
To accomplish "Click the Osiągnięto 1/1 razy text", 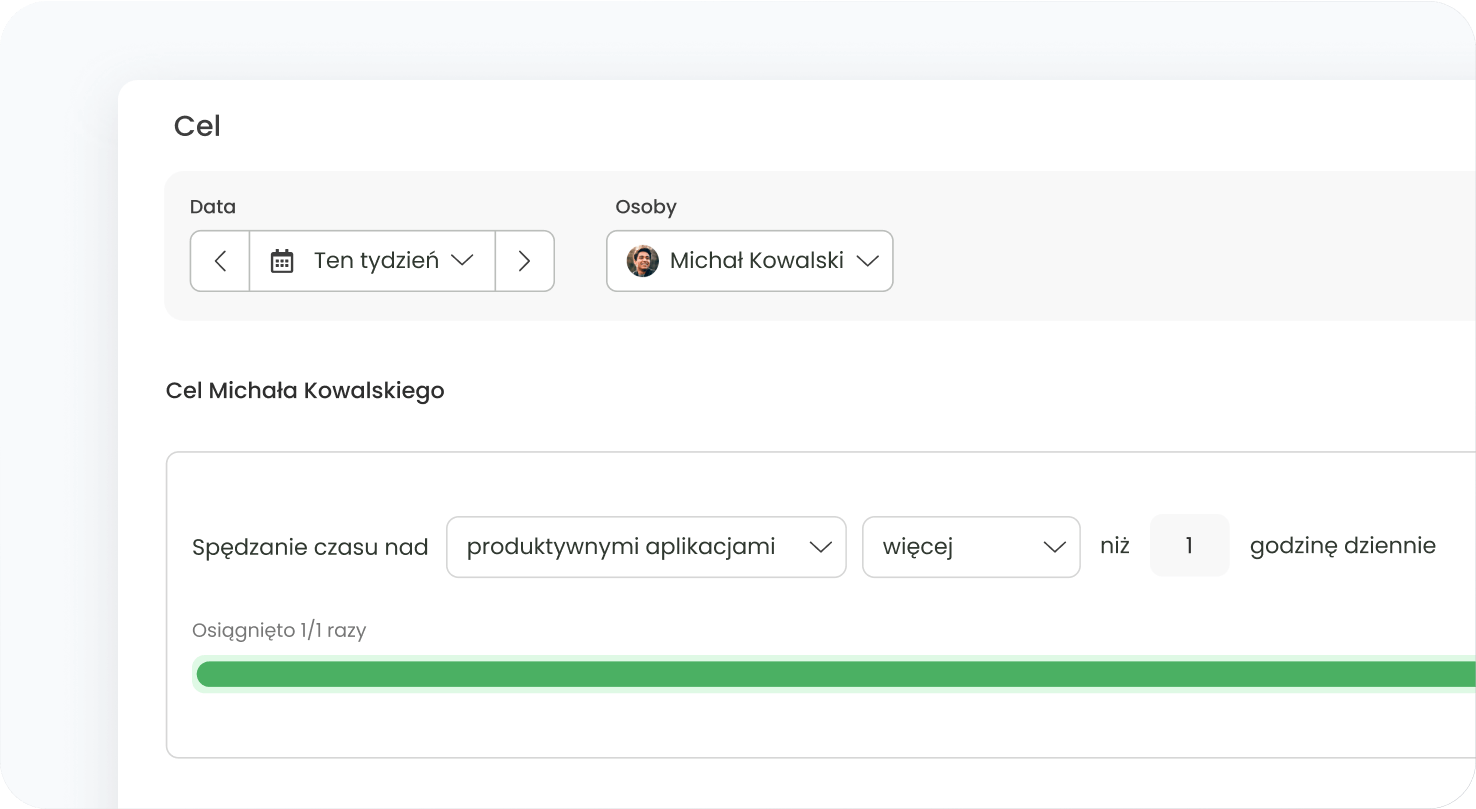I will (279, 631).
